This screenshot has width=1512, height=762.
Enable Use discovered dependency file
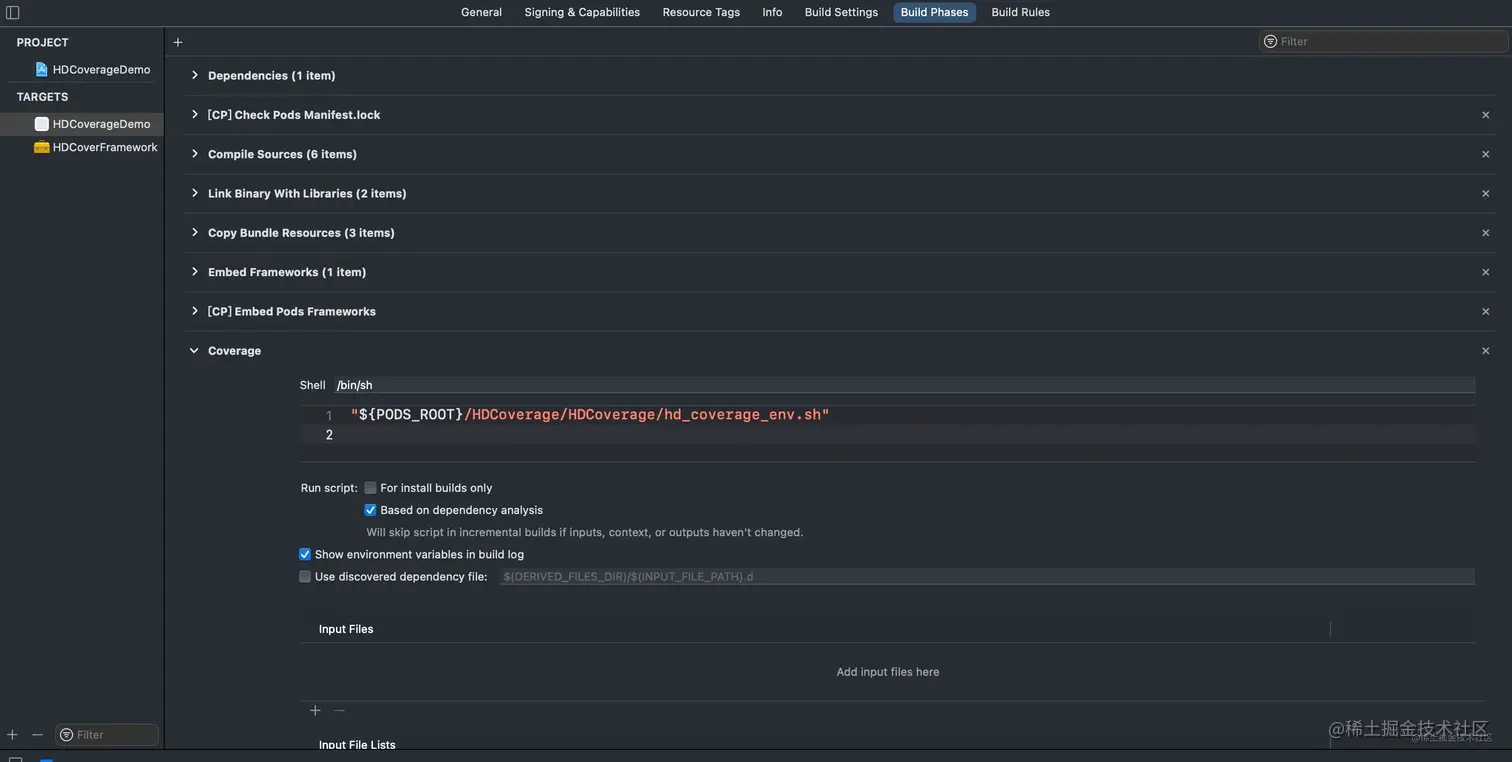coord(305,576)
